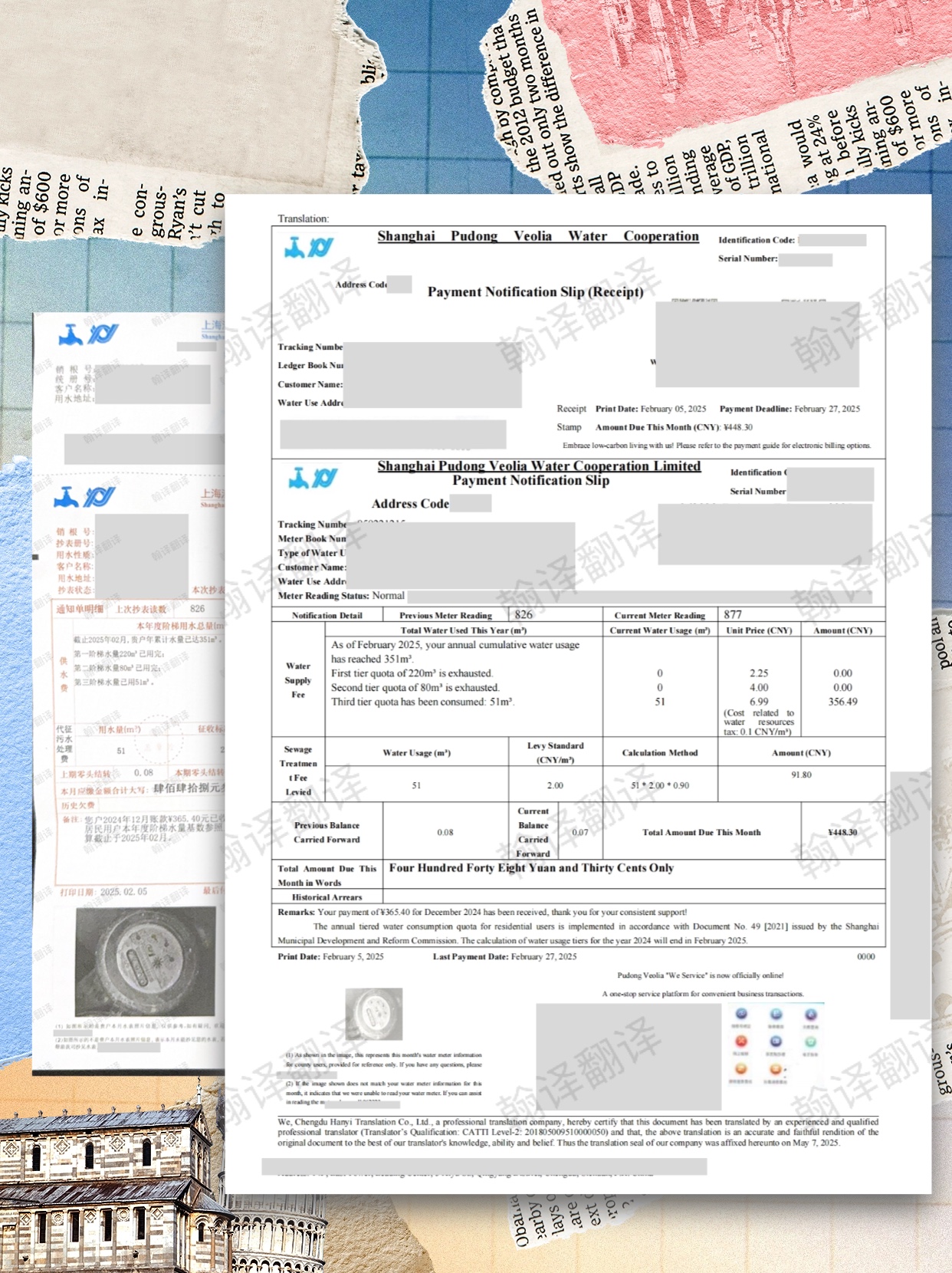Click the green round icon in the service grid
Image resolution: width=952 pixels, height=1273 pixels.
810,1041
